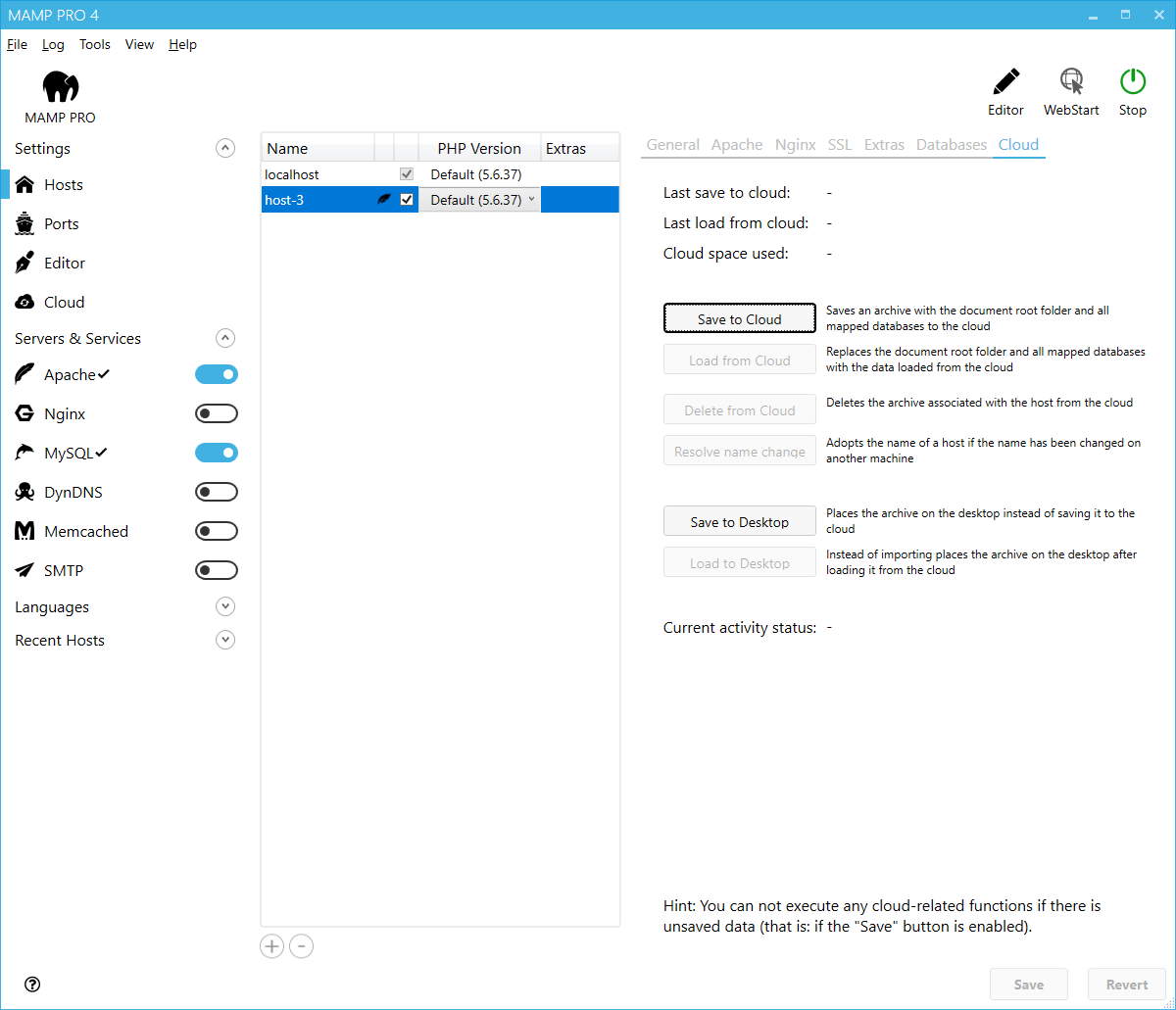Click the Apache feather icon
Screen dimensions: 1176x1010
[x=25, y=375]
